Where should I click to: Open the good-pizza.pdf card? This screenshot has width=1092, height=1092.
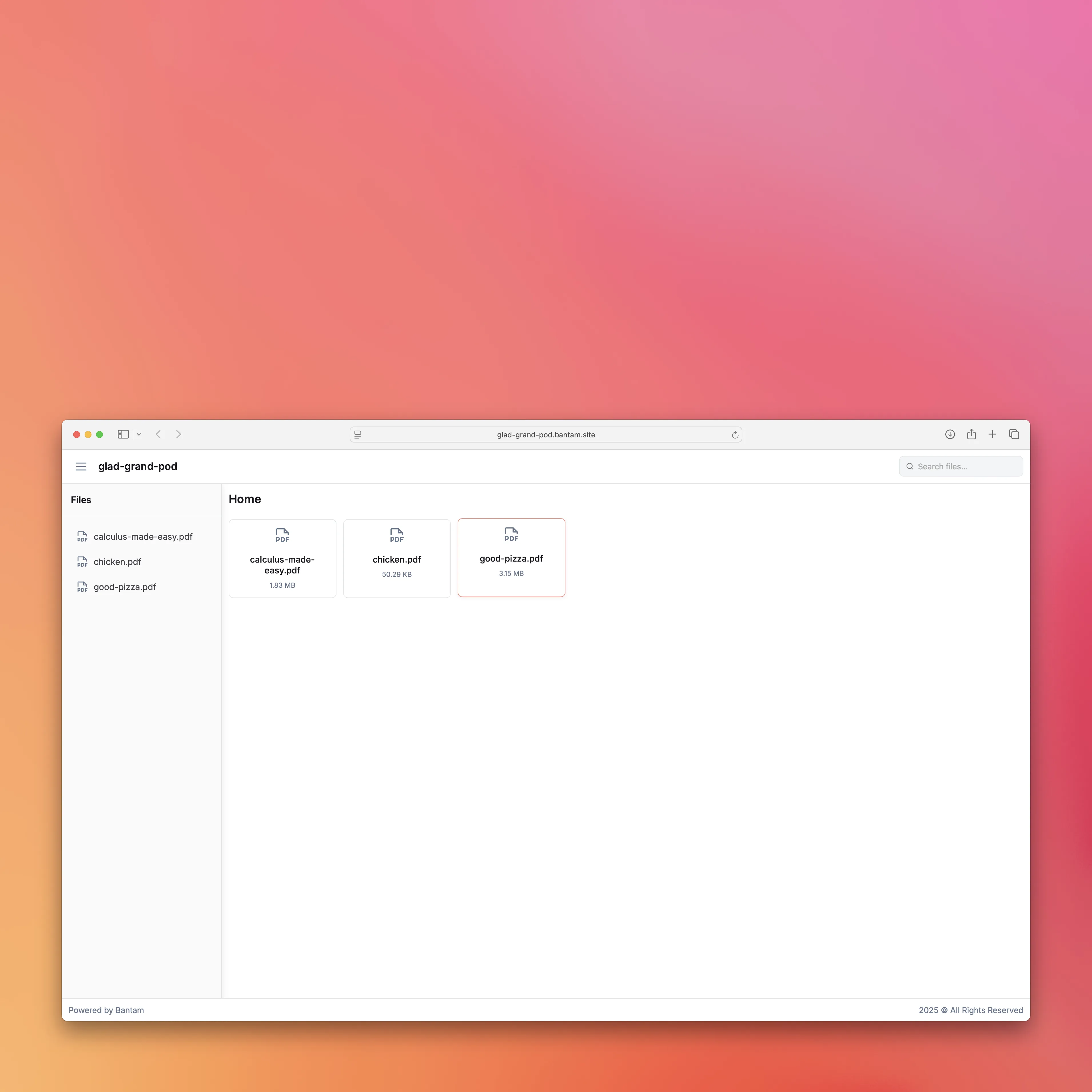point(511,557)
